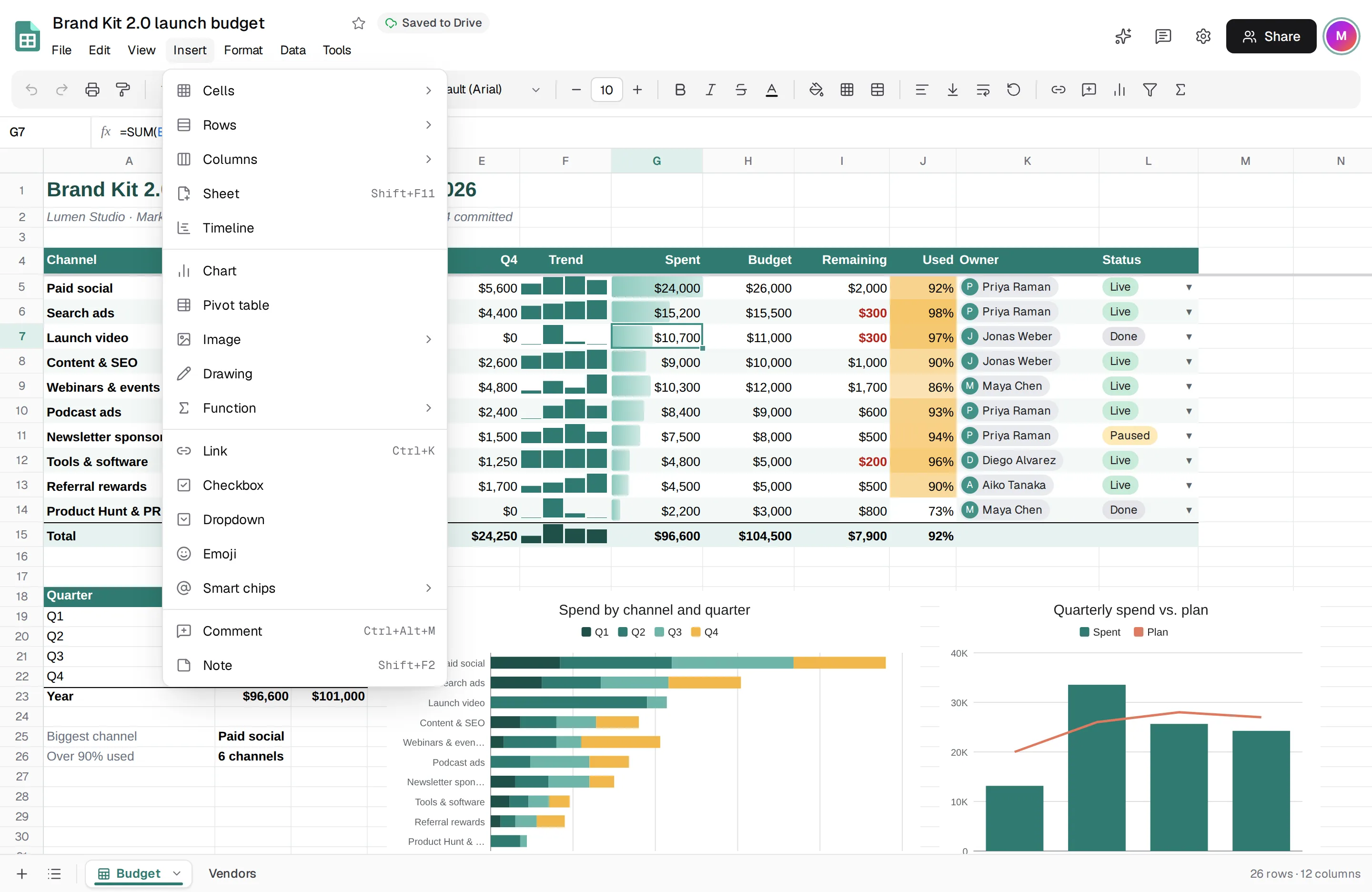Open the settings gear icon
The width and height of the screenshot is (1372, 892).
coord(1203,36)
